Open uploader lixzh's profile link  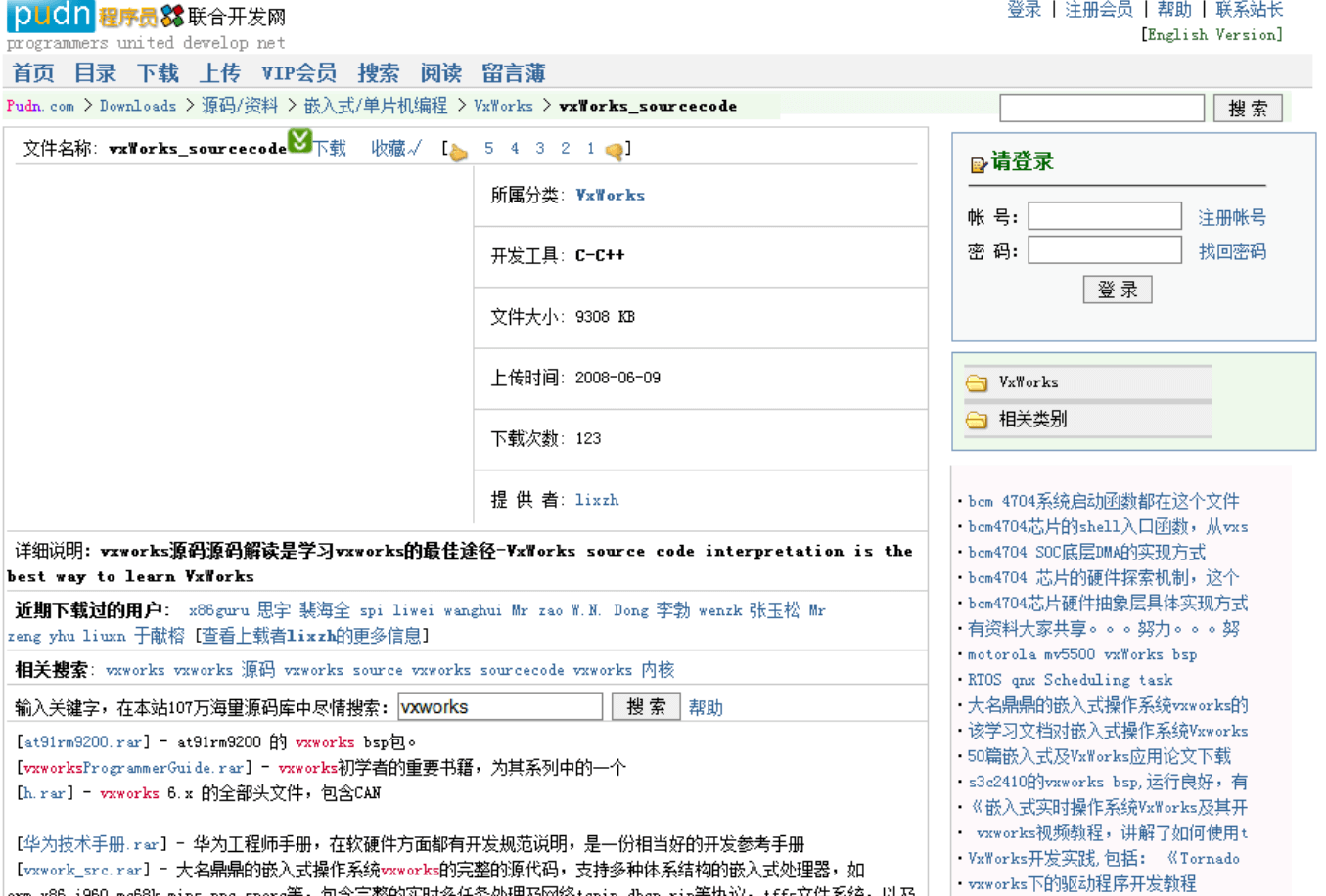[597, 500]
